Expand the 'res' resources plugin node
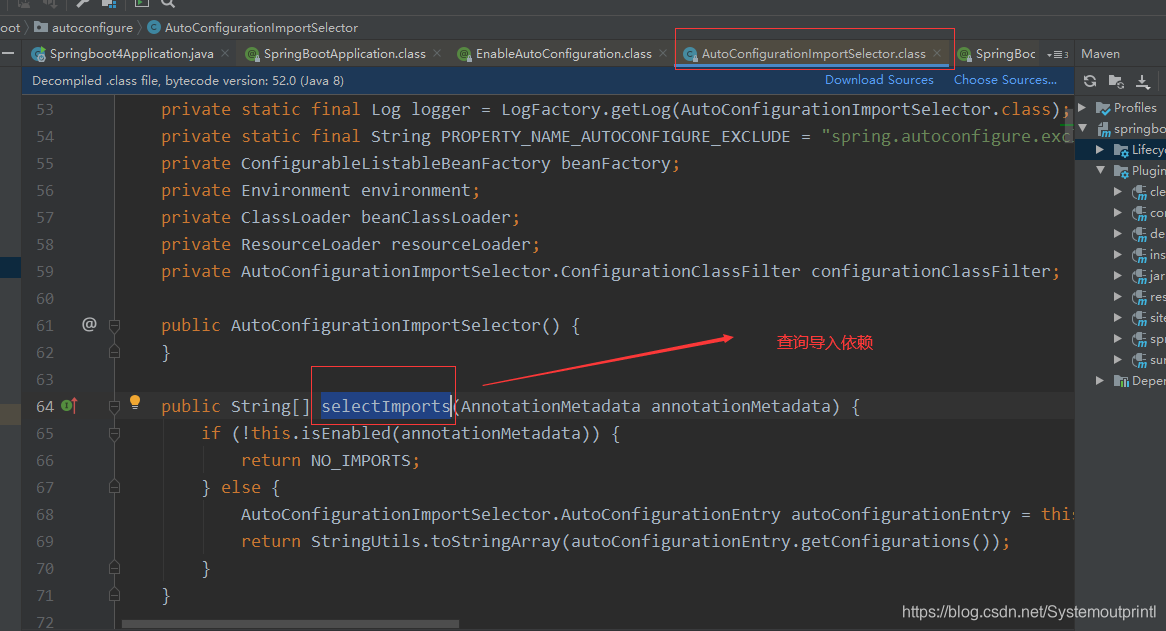The width and height of the screenshot is (1166, 631). tap(1118, 297)
